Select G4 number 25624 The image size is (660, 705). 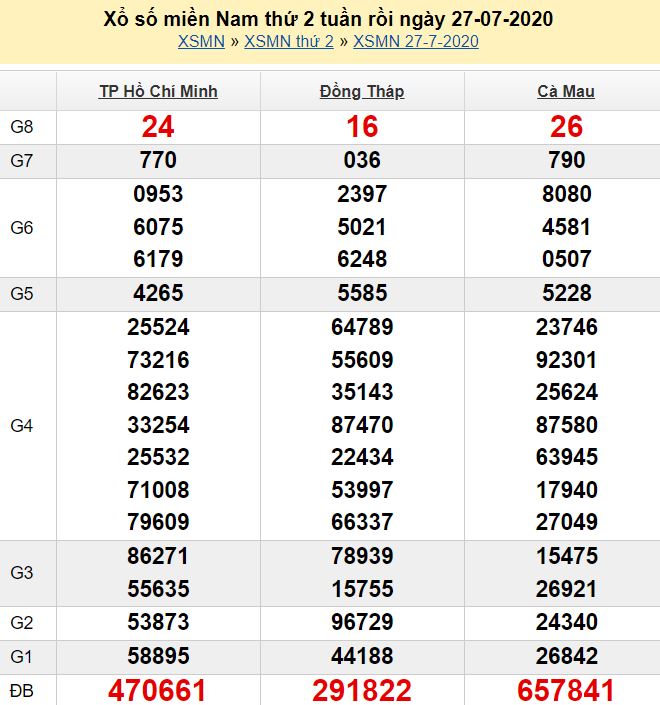click(x=566, y=392)
